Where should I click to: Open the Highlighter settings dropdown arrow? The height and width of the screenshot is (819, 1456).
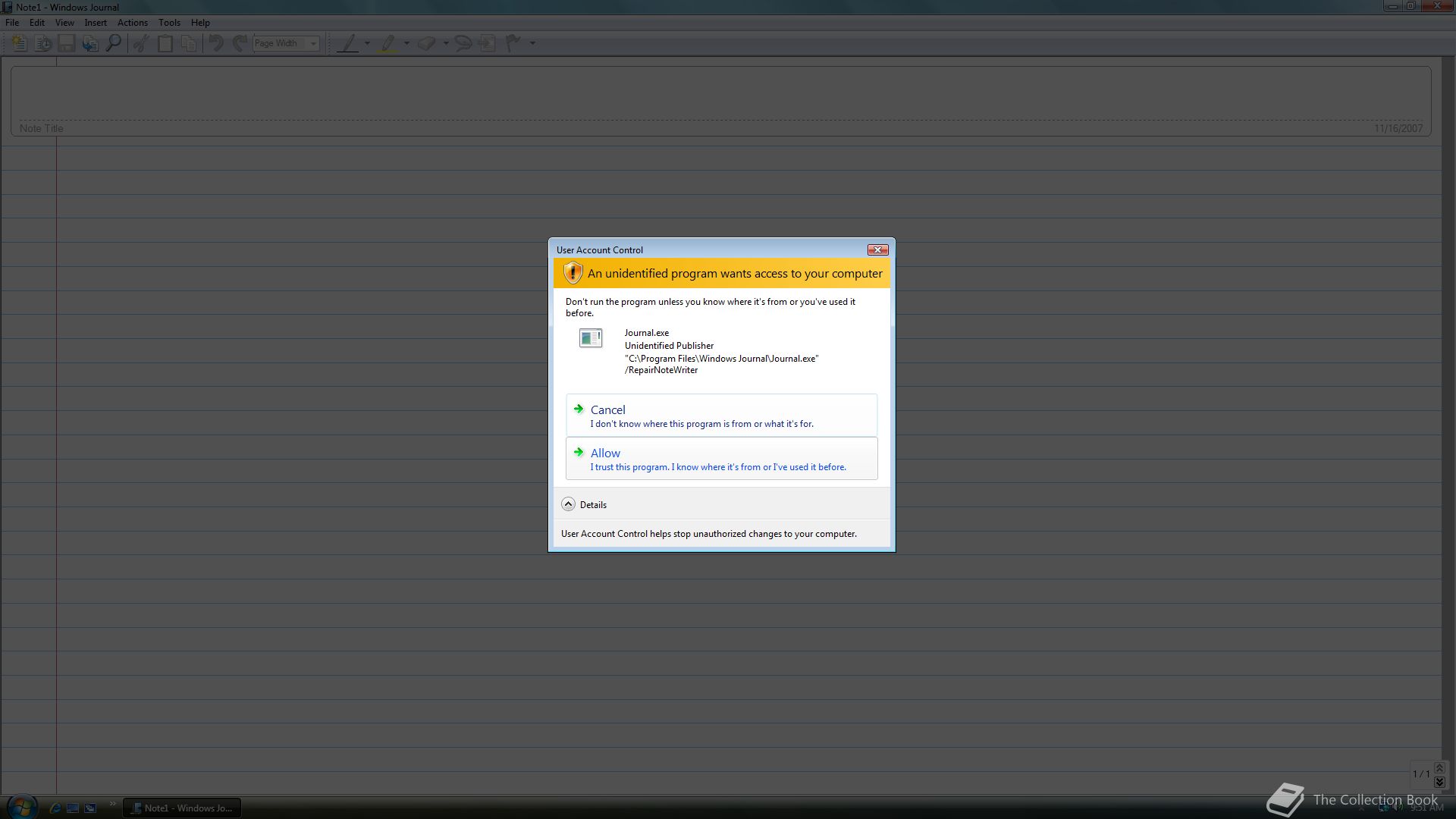click(x=407, y=43)
